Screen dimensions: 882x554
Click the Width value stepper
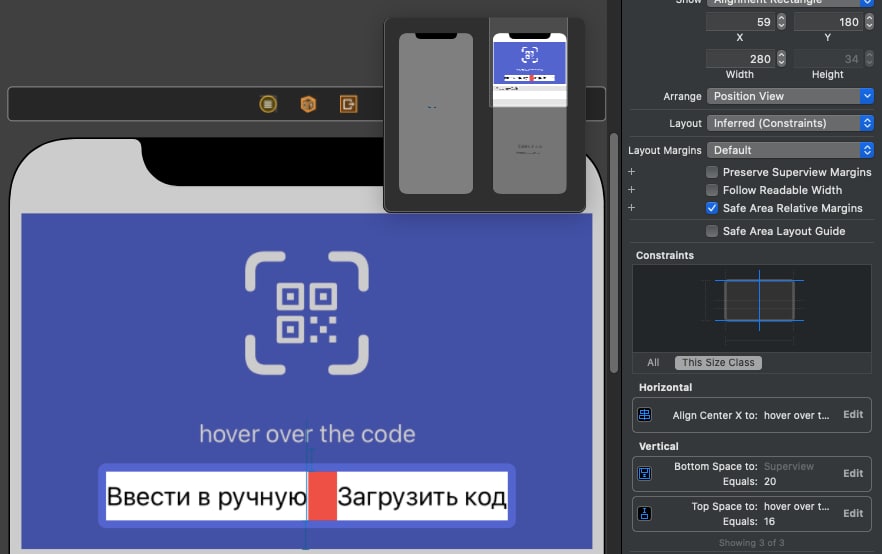781,58
